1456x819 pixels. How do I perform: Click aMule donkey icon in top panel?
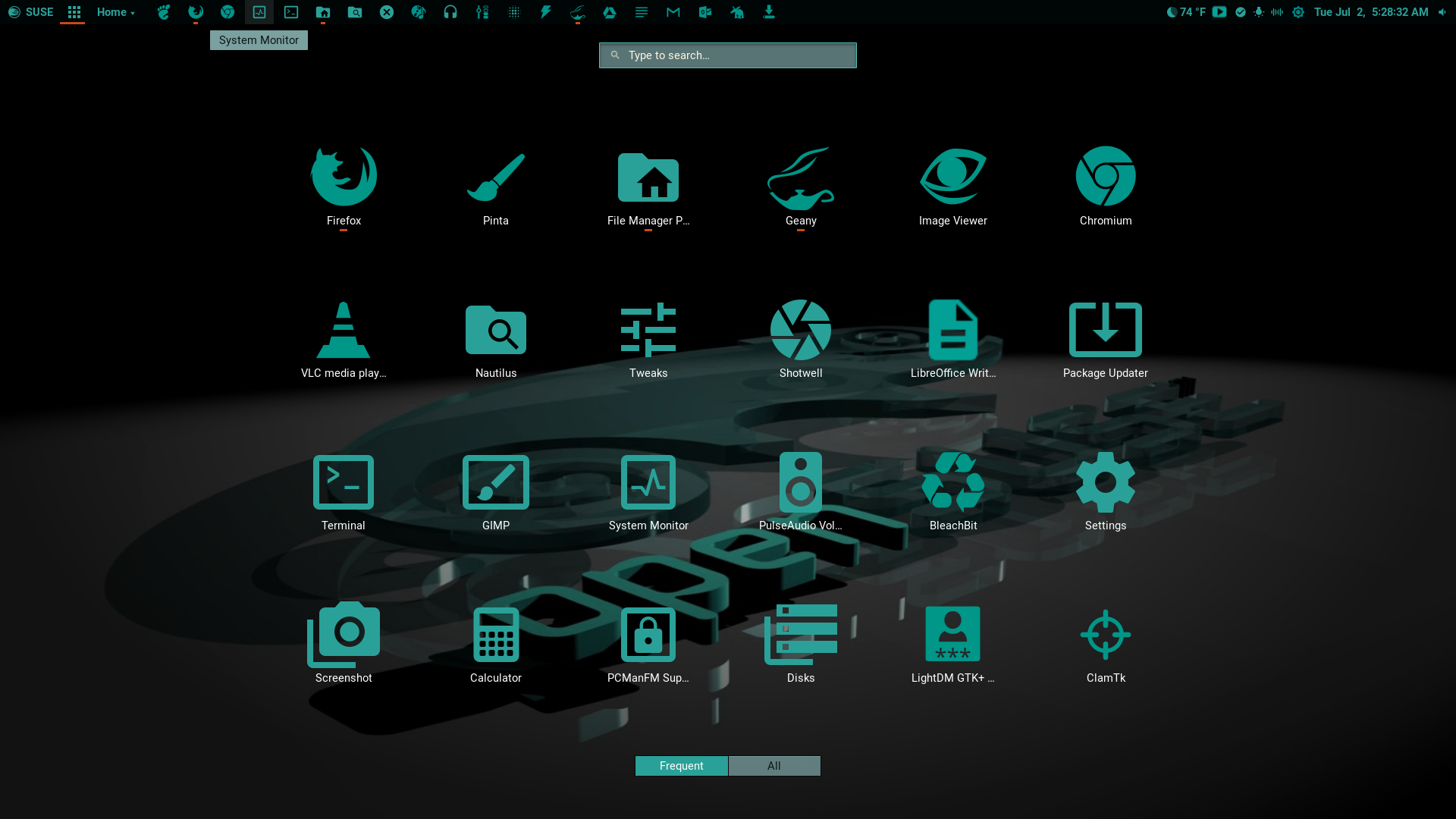click(737, 12)
